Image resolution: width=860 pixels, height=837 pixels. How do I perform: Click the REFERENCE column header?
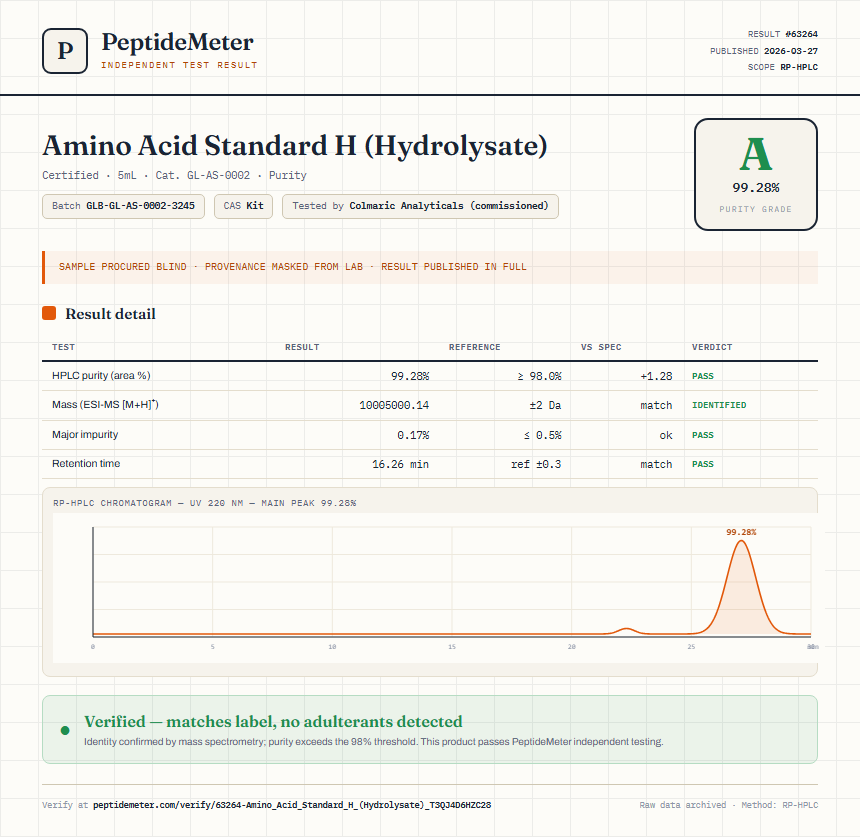pyautogui.click(x=474, y=347)
